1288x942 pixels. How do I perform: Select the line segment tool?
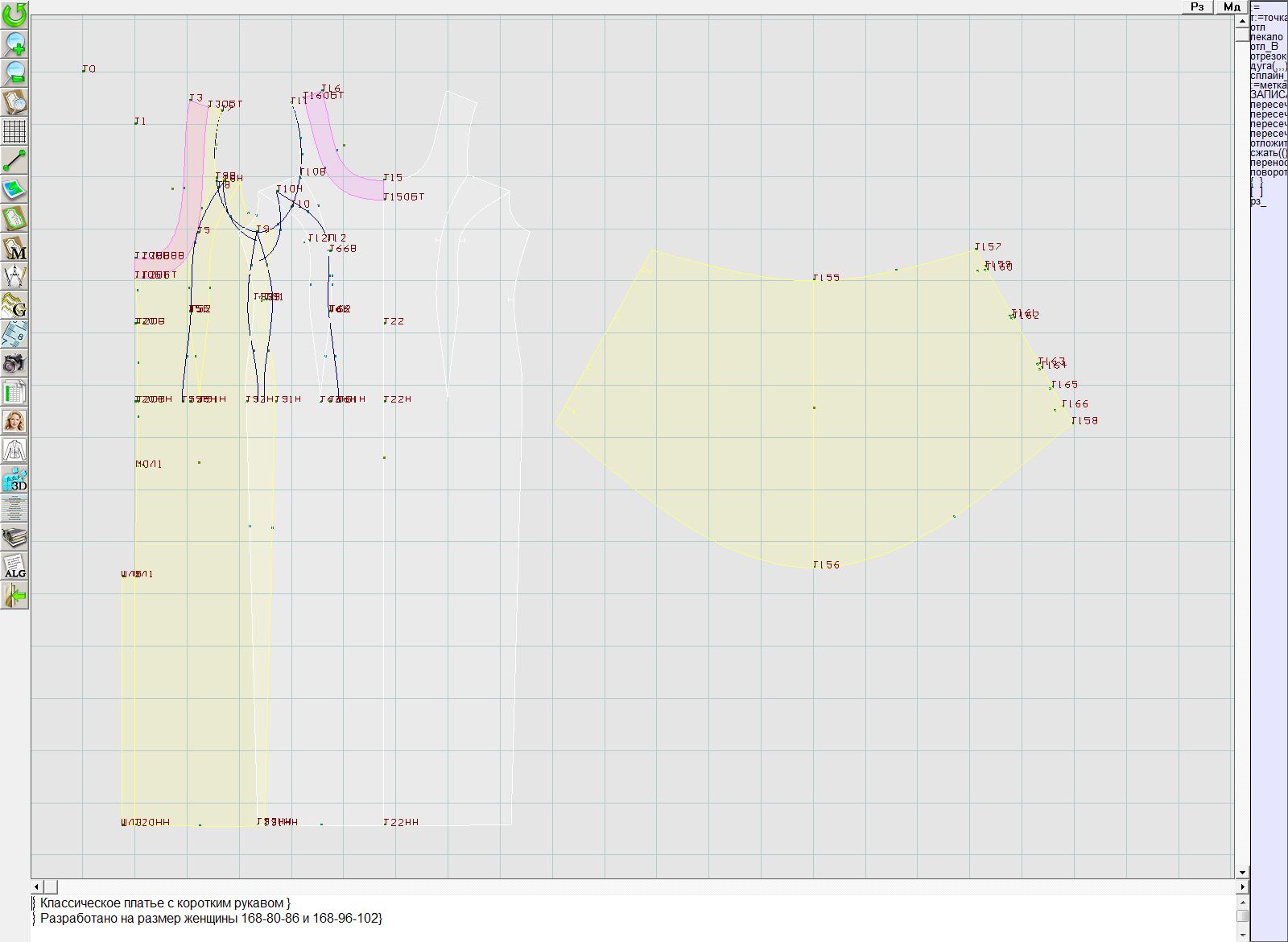[x=14, y=160]
